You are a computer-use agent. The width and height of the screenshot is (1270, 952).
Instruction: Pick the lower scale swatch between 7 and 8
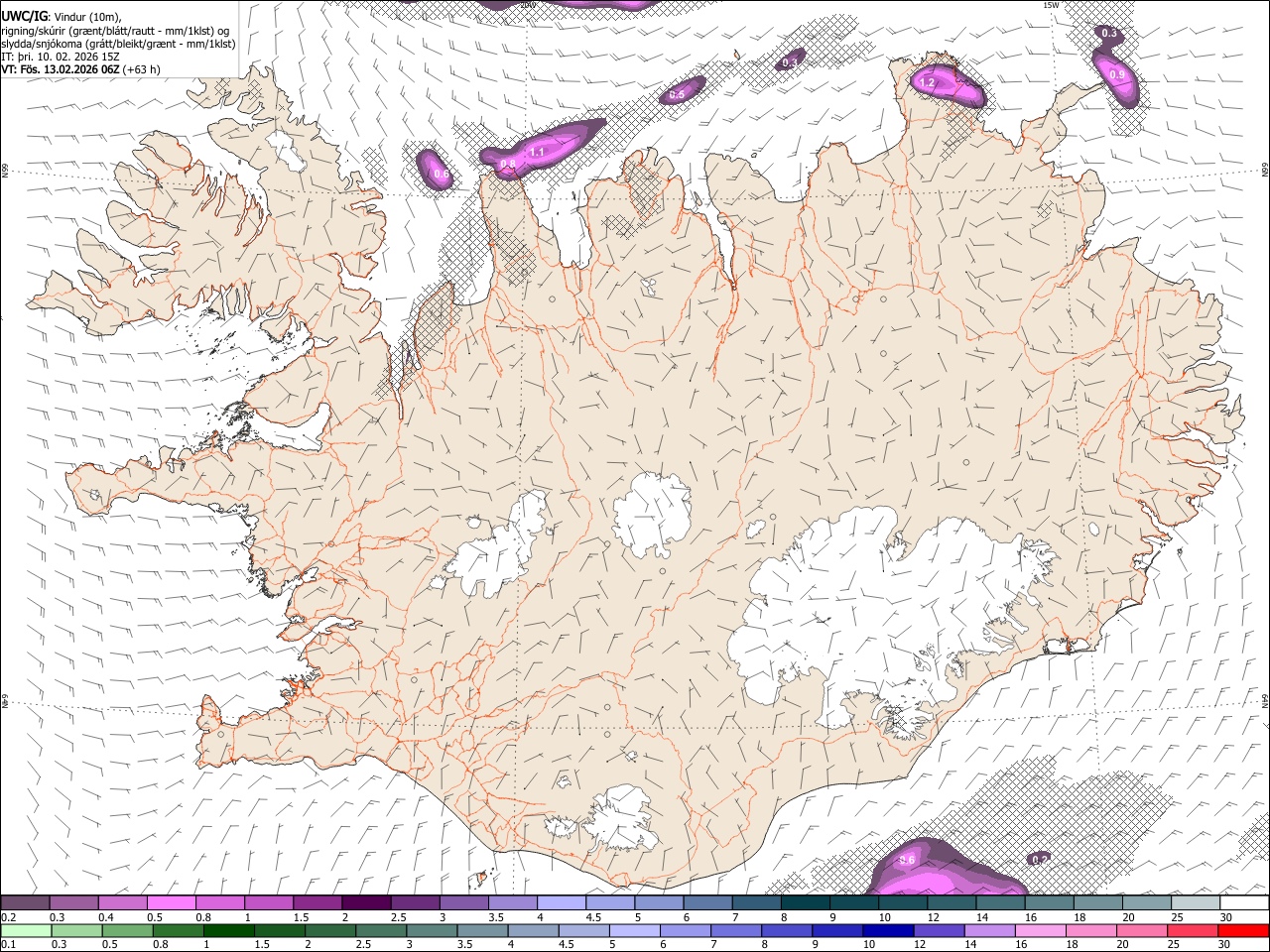pos(735,931)
